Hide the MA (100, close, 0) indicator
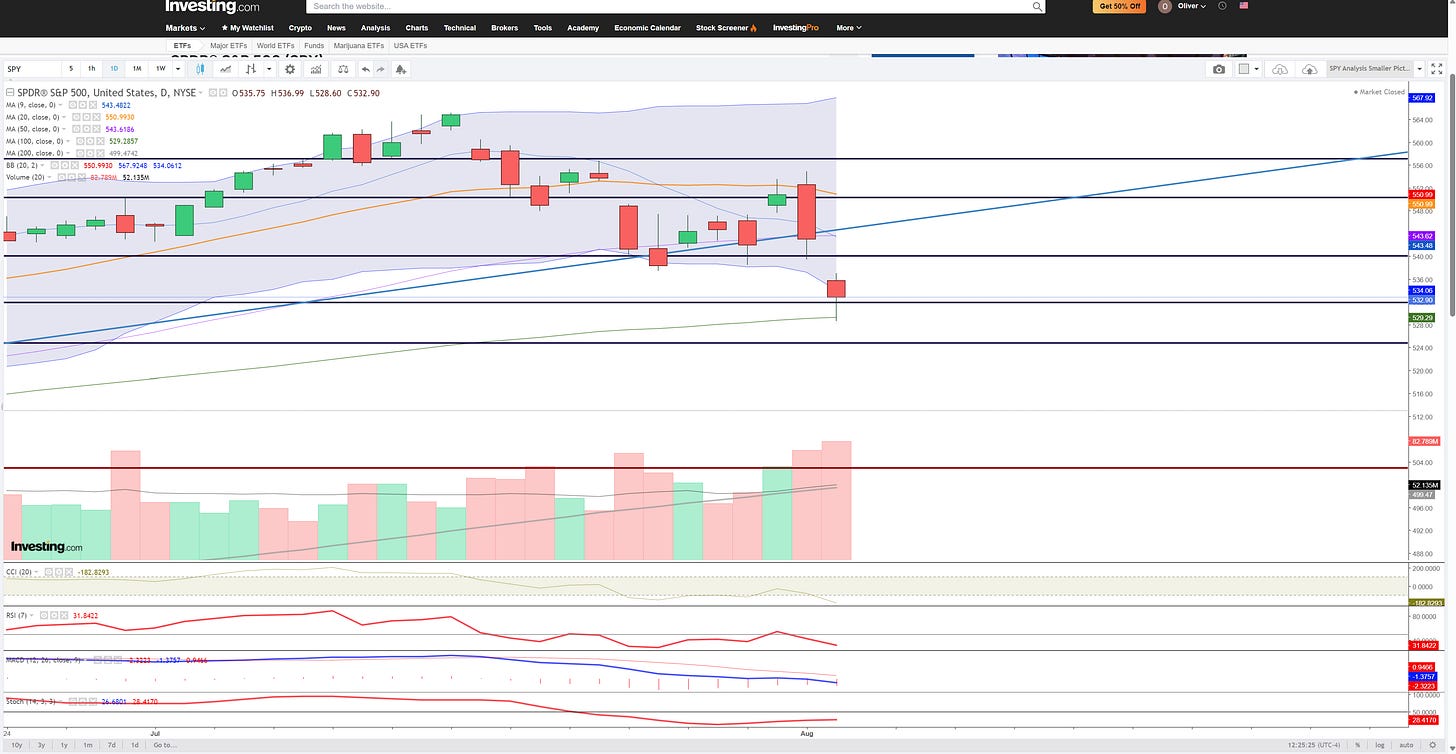Viewport: 1456px width, 754px height. 80,141
